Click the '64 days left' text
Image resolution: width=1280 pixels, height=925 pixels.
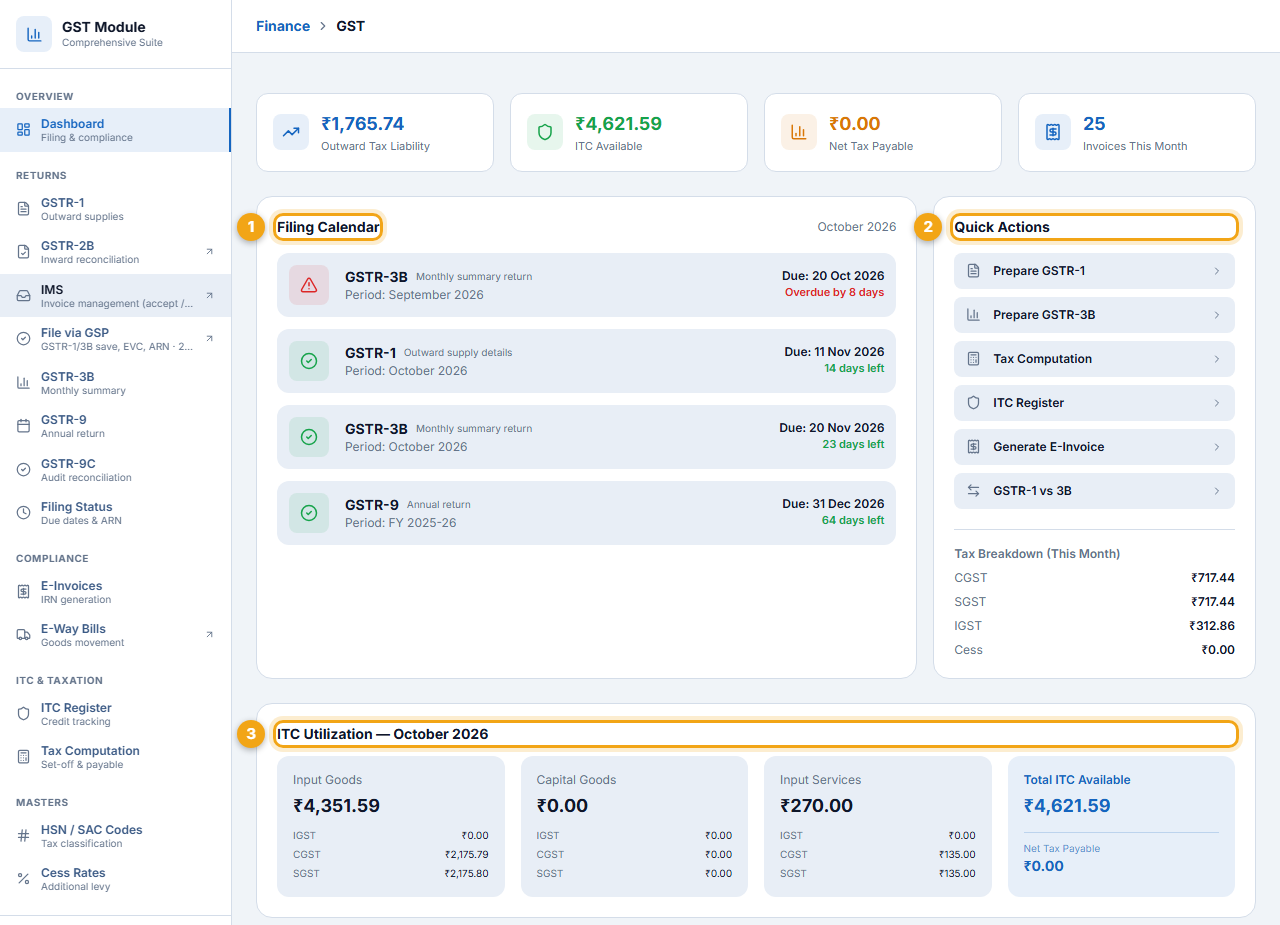tap(853, 520)
